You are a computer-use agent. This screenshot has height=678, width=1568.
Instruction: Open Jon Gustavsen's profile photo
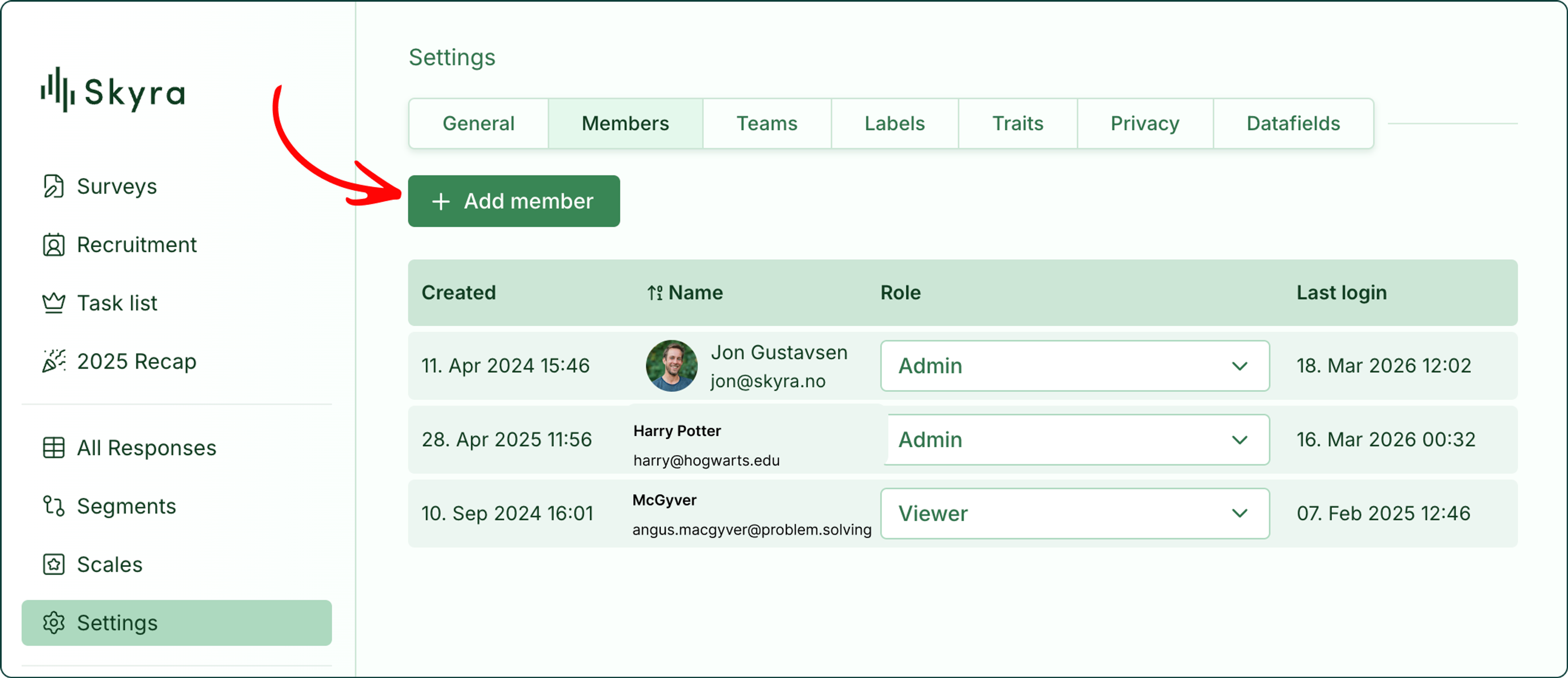[x=671, y=366]
